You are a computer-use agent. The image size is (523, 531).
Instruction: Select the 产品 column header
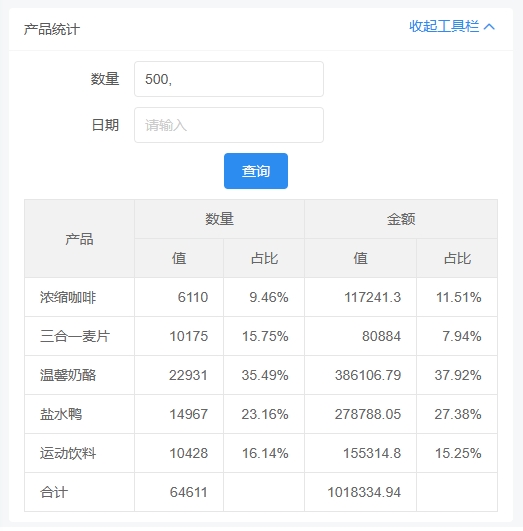coord(79,239)
